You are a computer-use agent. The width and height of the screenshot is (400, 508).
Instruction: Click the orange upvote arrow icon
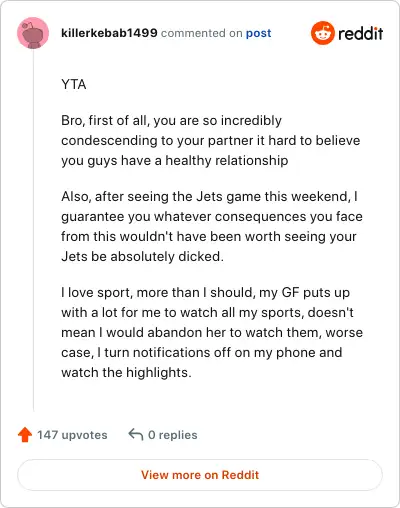[25, 435]
